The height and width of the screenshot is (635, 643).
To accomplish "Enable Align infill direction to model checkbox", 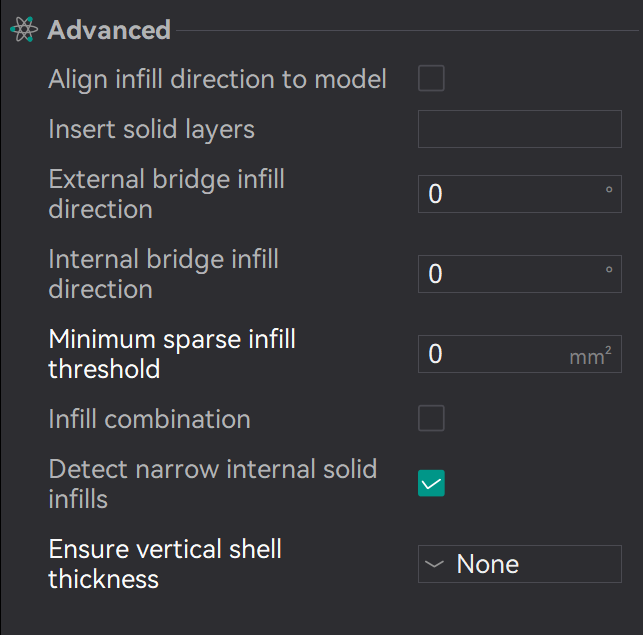I will 431,78.
